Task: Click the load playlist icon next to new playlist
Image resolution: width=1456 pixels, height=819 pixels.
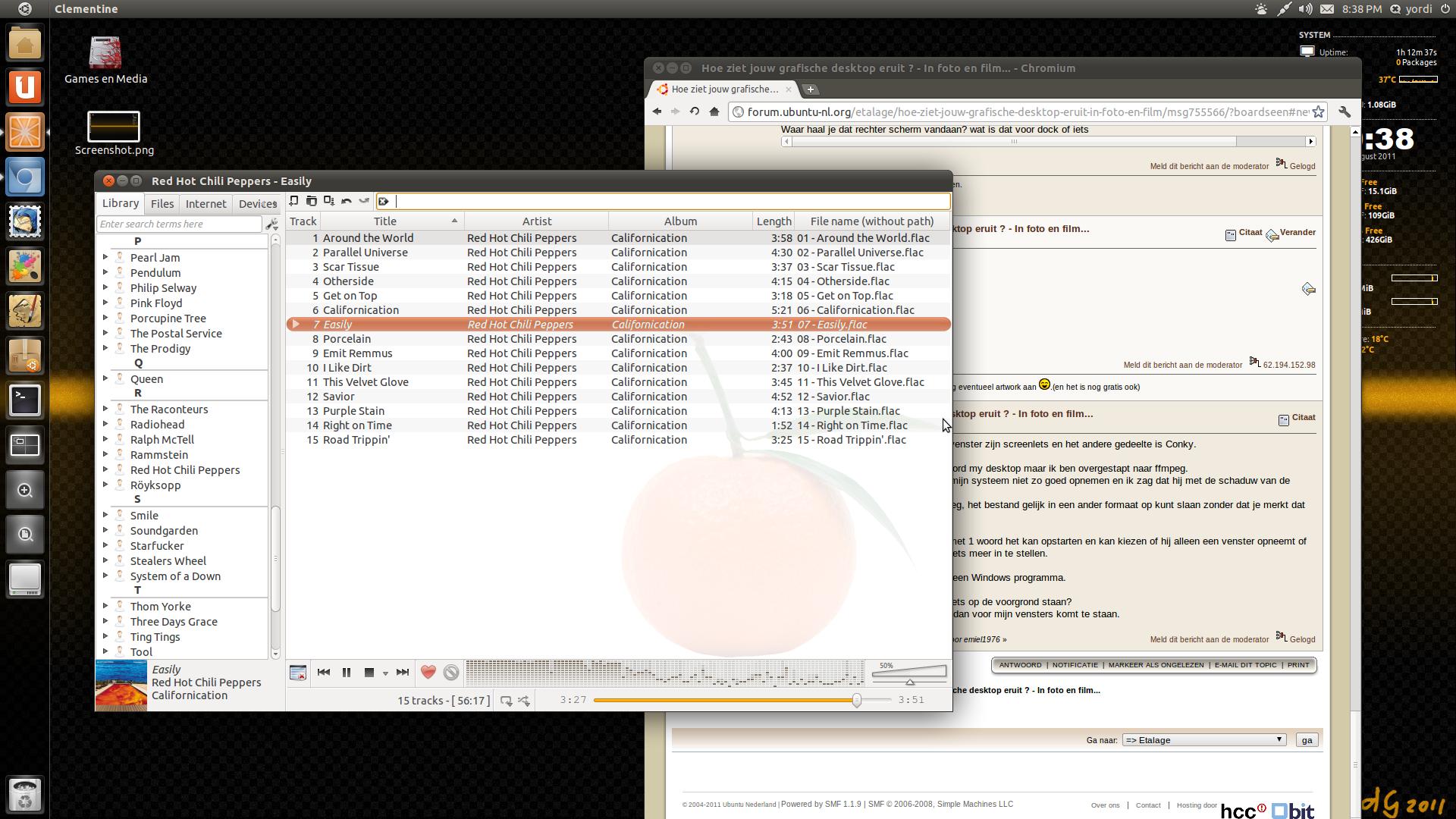Action: click(x=312, y=201)
